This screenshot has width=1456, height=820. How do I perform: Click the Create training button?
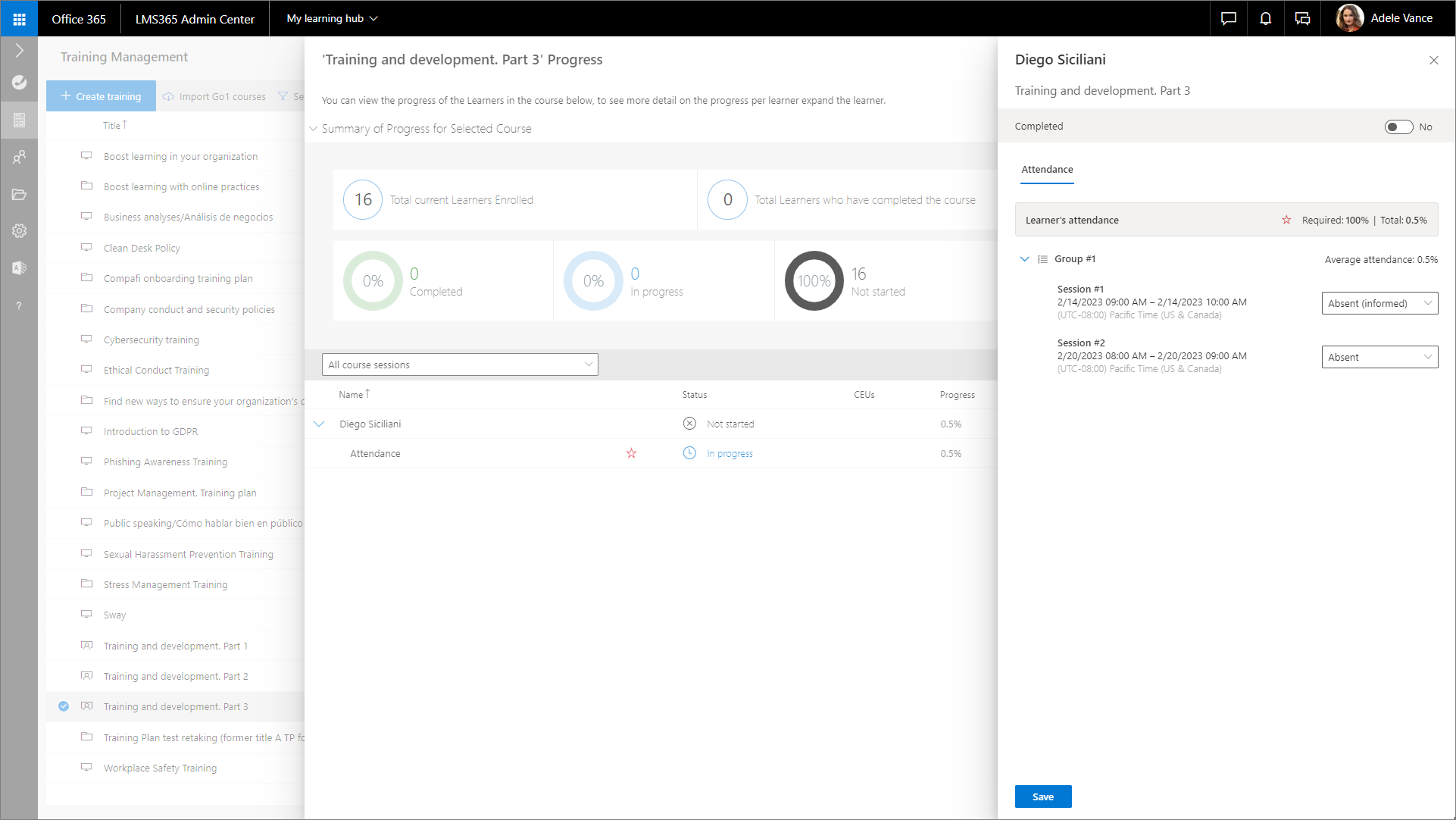point(101,96)
